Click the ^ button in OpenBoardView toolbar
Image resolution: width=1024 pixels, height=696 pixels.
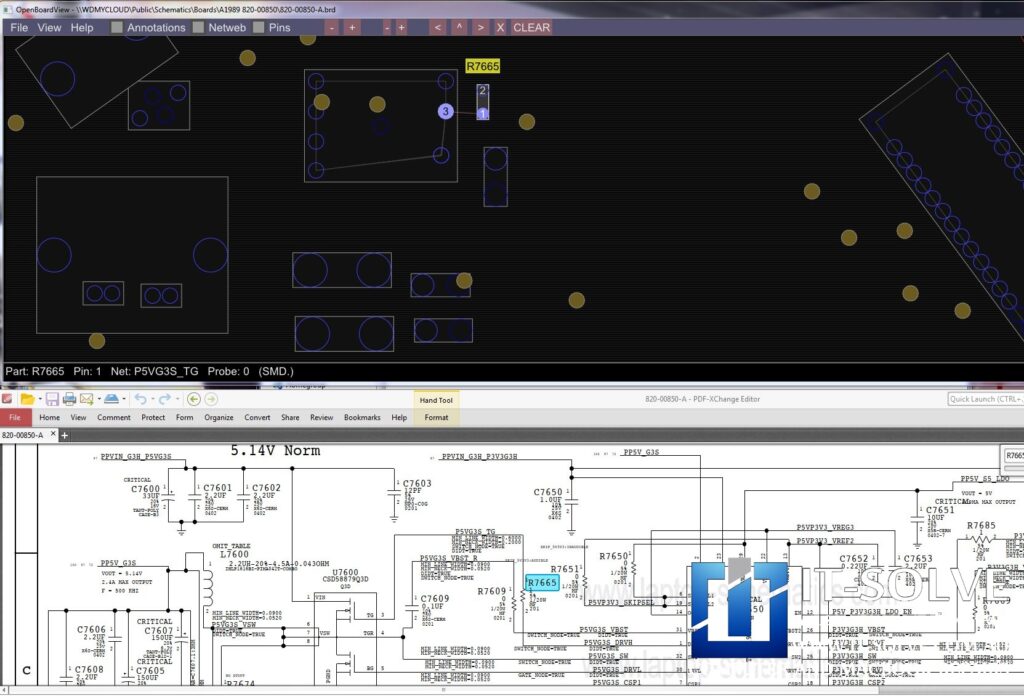coord(459,27)
